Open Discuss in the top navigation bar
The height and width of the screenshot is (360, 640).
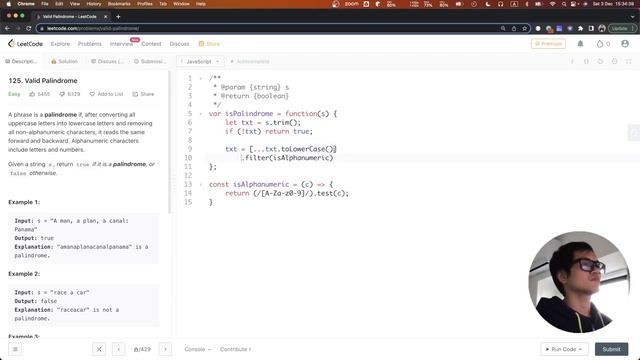coord(180,44)
